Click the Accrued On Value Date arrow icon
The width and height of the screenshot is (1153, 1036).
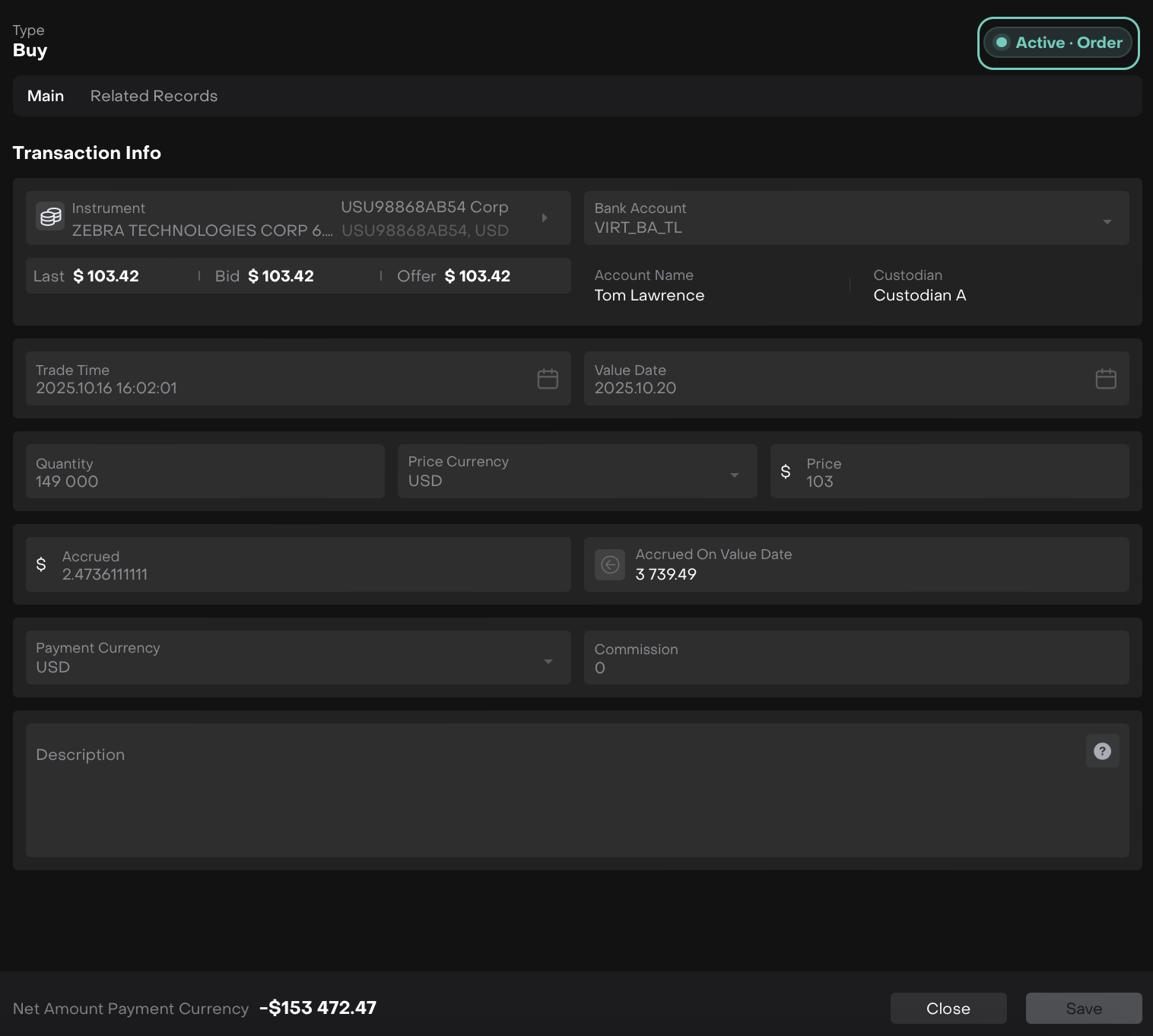[610, 564]
